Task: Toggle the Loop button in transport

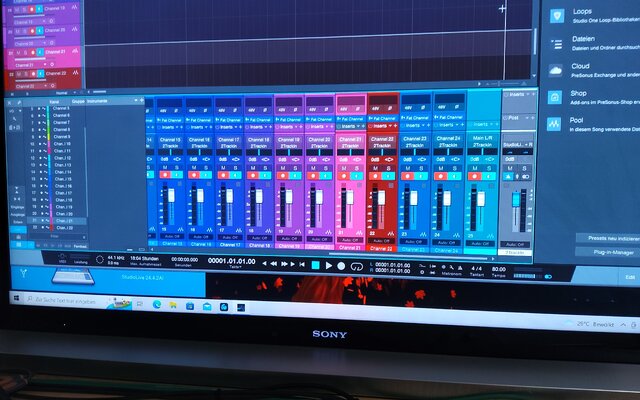Action: (357, 267)
